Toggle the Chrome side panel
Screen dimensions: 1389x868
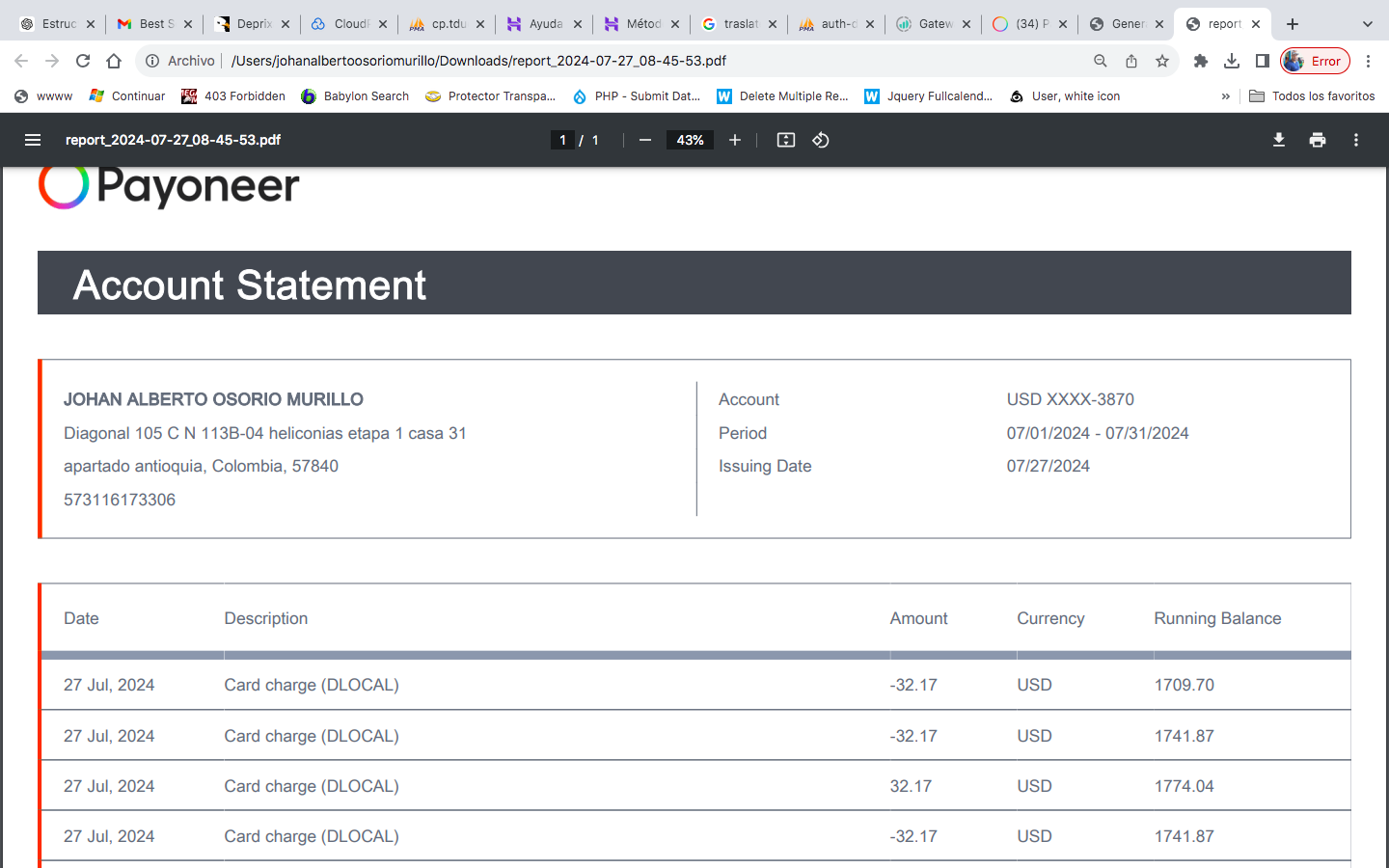point(1263,61)
